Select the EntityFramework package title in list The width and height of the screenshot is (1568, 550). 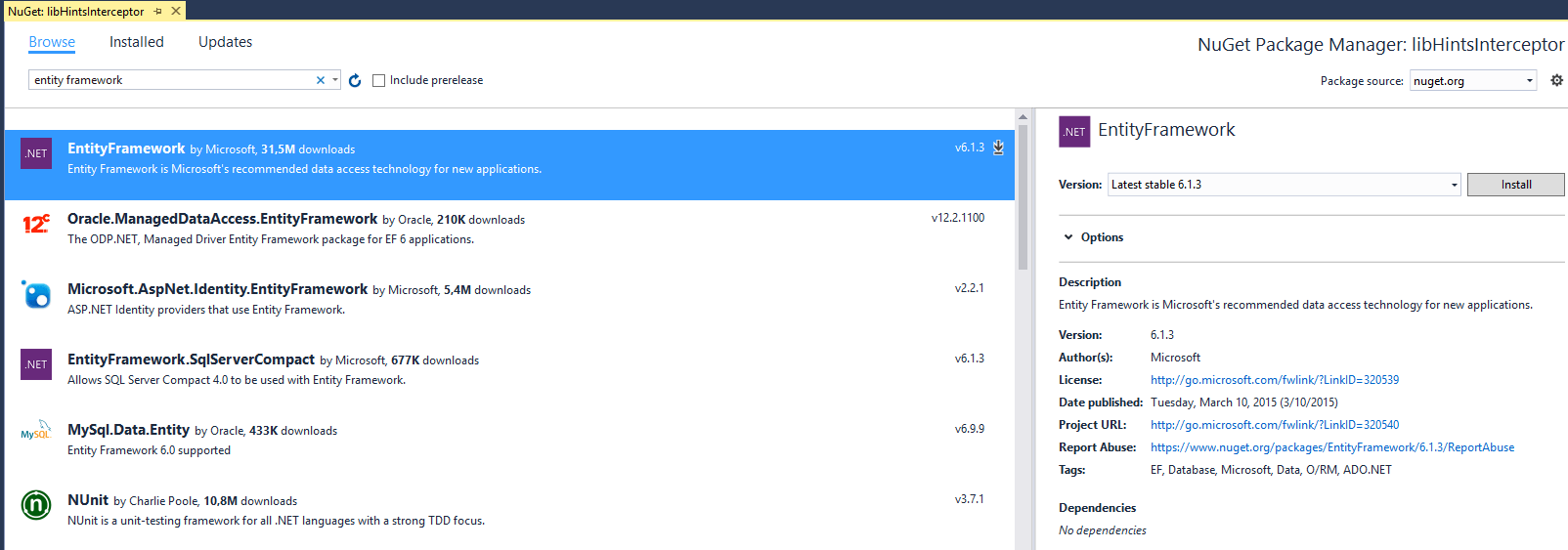point(126,148)
